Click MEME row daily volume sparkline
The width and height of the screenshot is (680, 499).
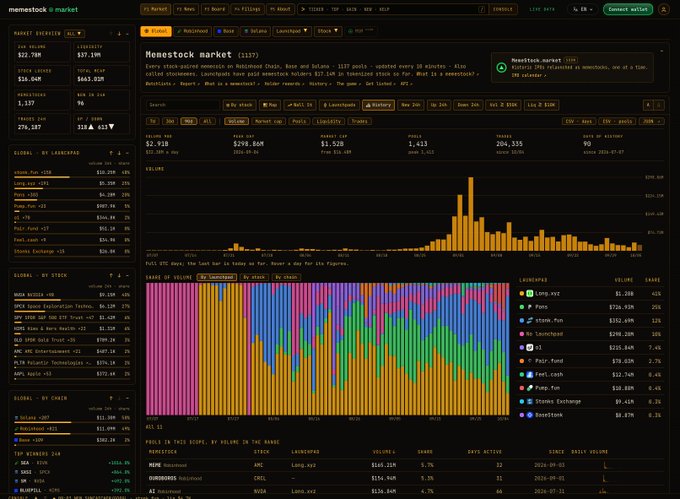point(605,465)
